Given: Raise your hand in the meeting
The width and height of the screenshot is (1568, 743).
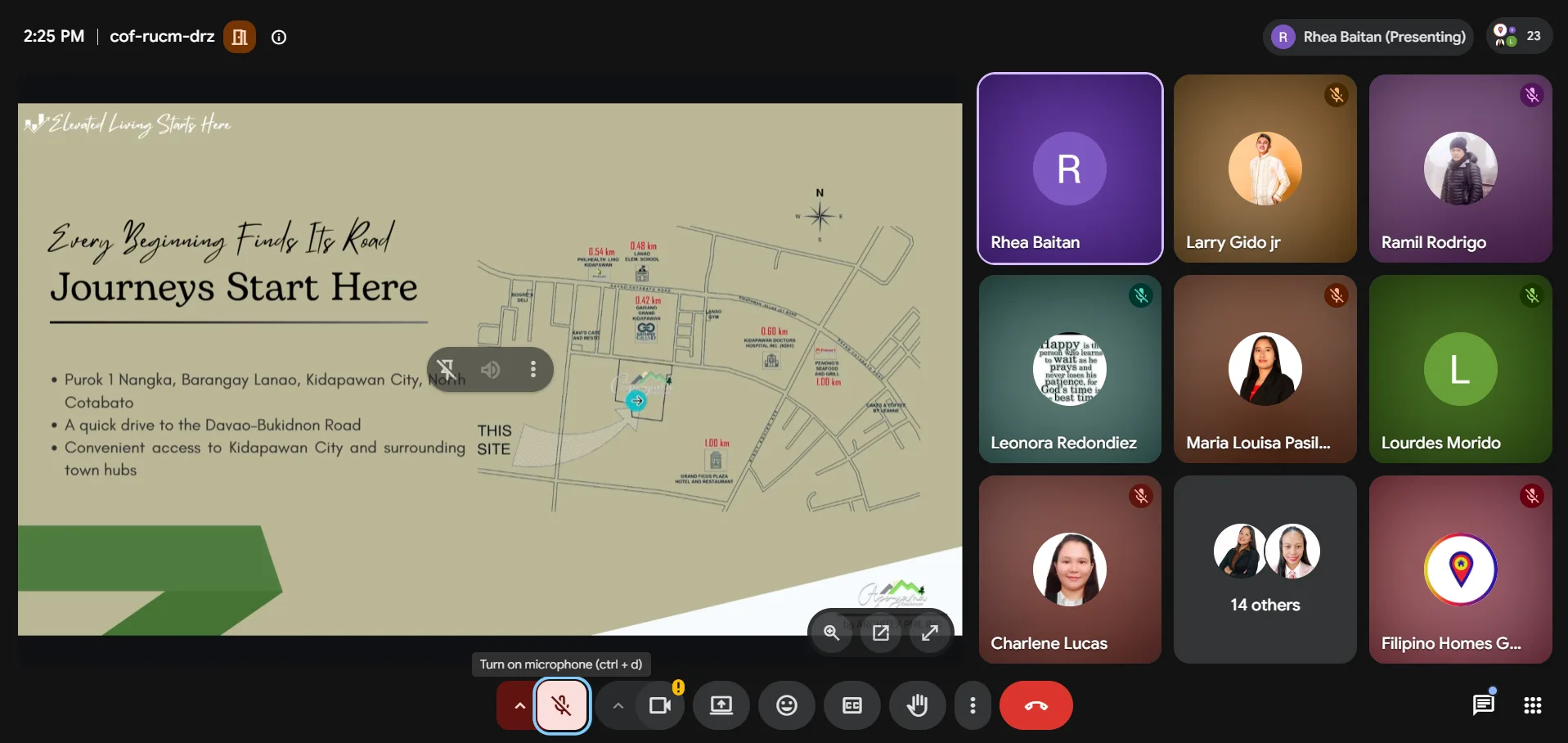Looking at the screenshot, I should click(918, 705).
